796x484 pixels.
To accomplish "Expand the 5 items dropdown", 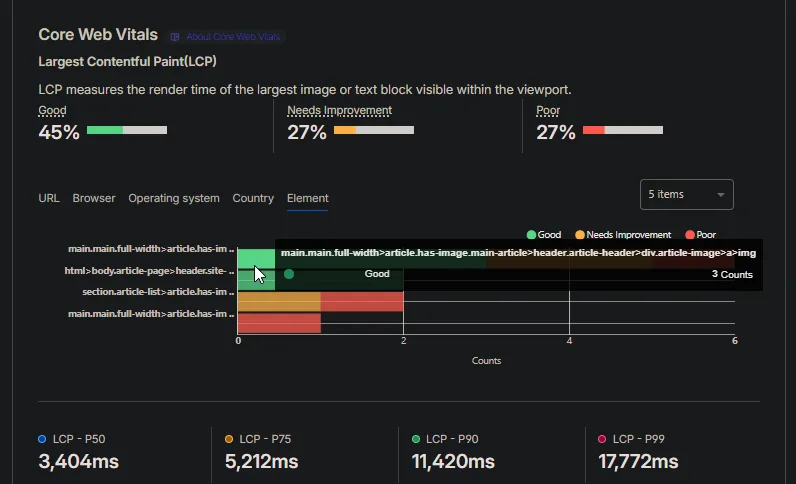I will pyautogui.click(x=686, y=195).
